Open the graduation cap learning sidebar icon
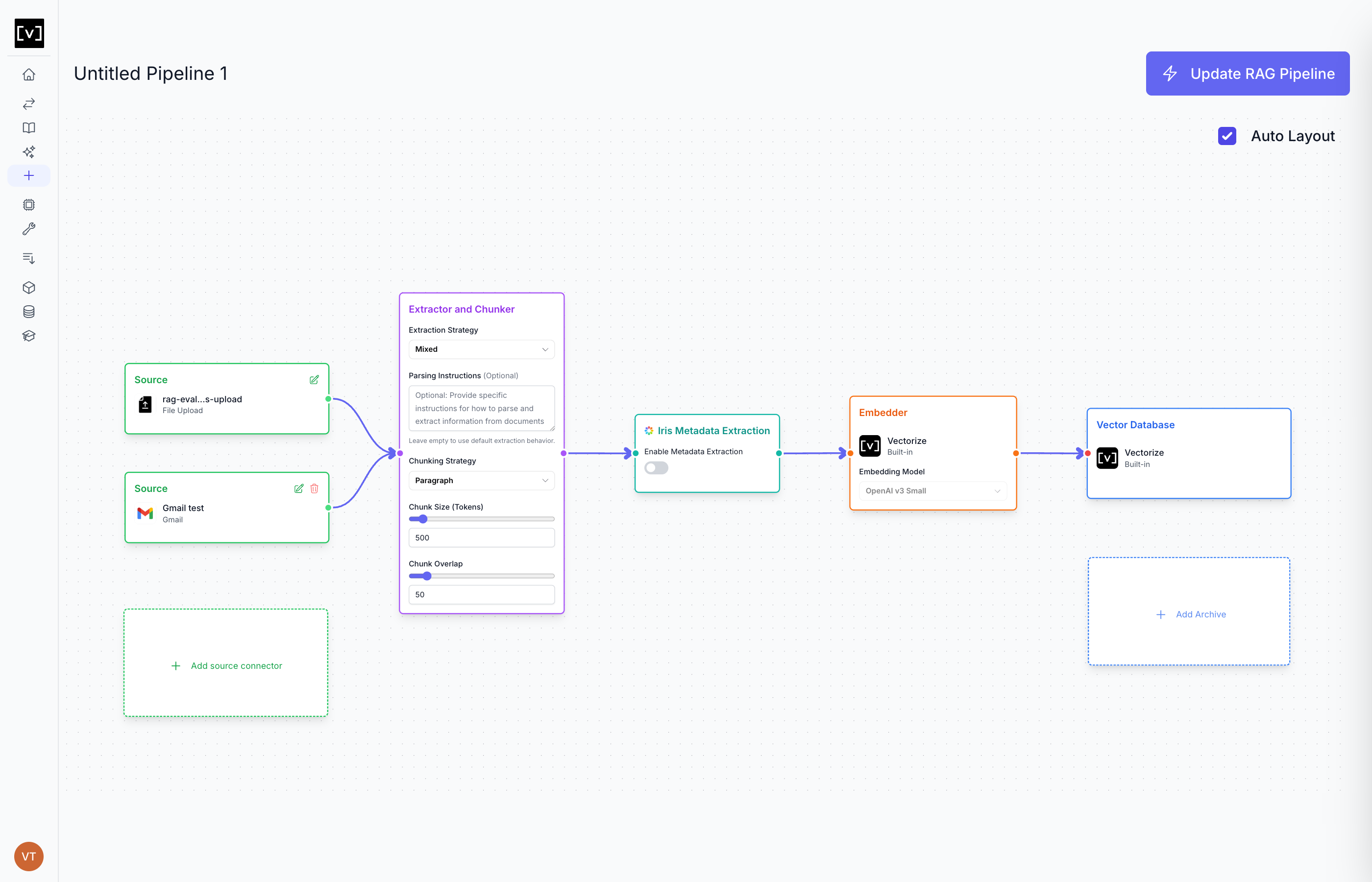The image size is (1372, 882). (x=28, y=336)
